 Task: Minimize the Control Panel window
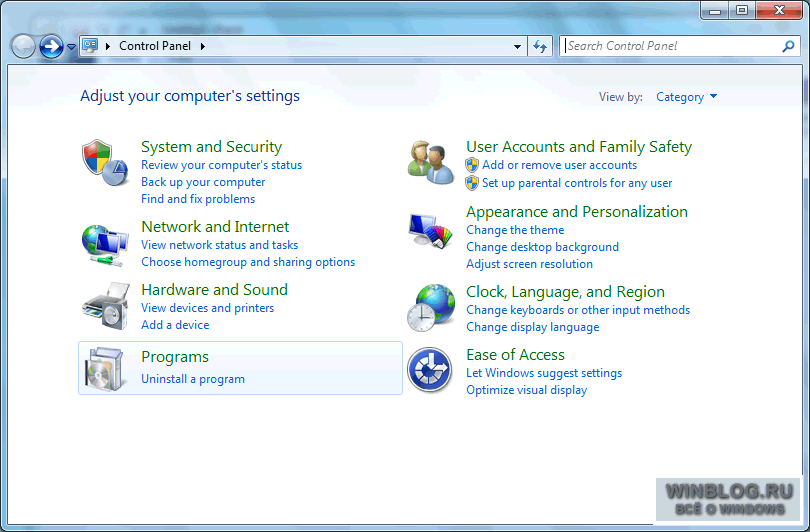(x=715, y=10)
